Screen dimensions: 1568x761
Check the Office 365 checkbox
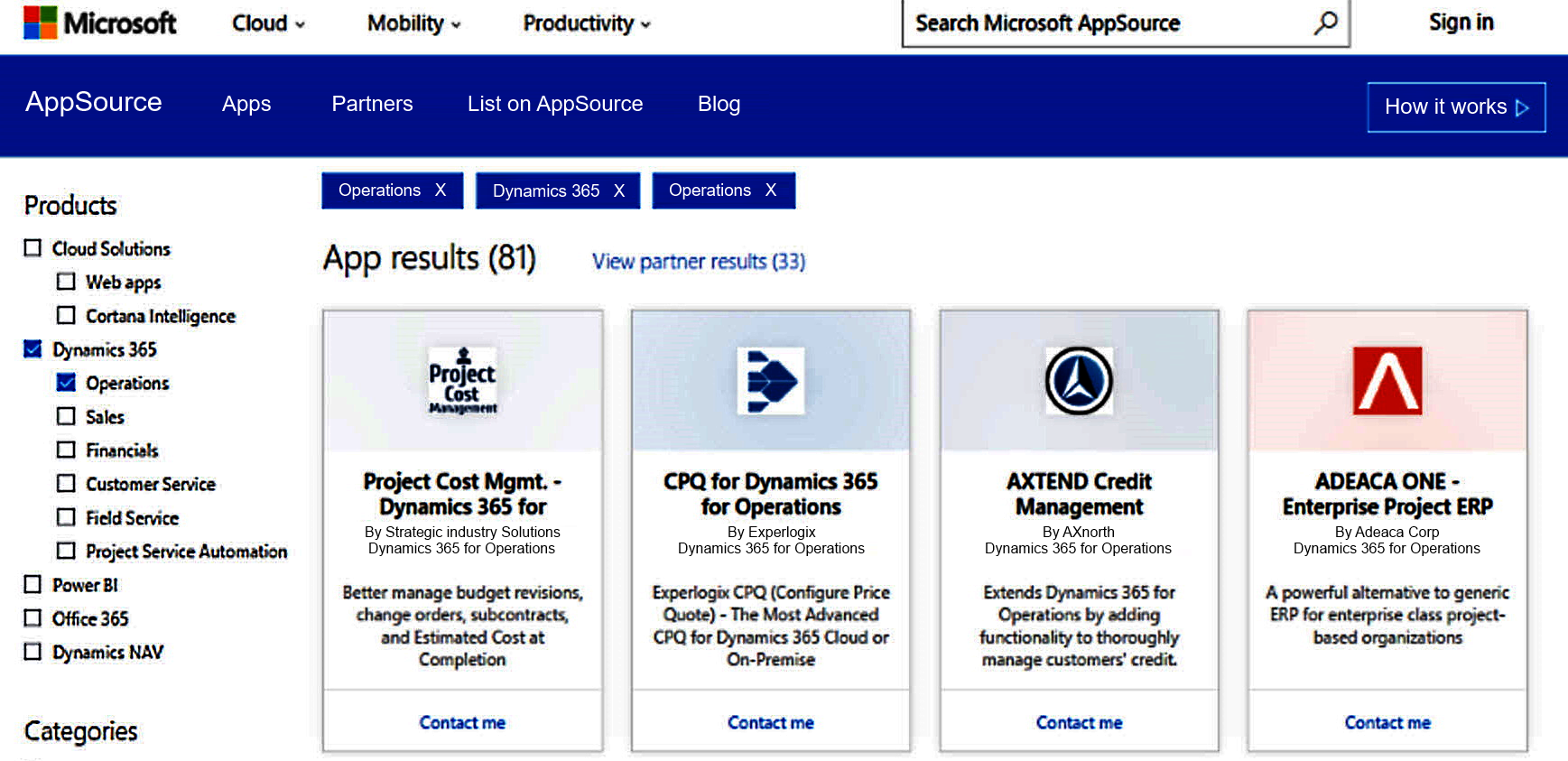32,618
